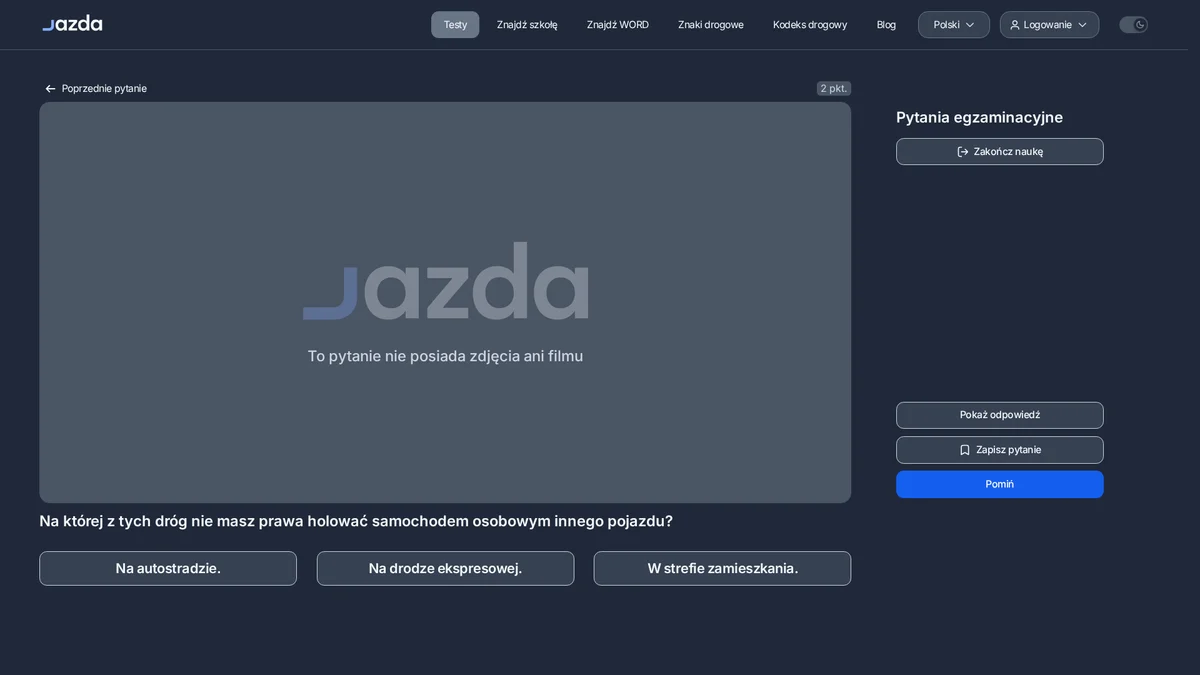
Task: Click the exit icon in Zakończ naukę
Action: (963, 152)
